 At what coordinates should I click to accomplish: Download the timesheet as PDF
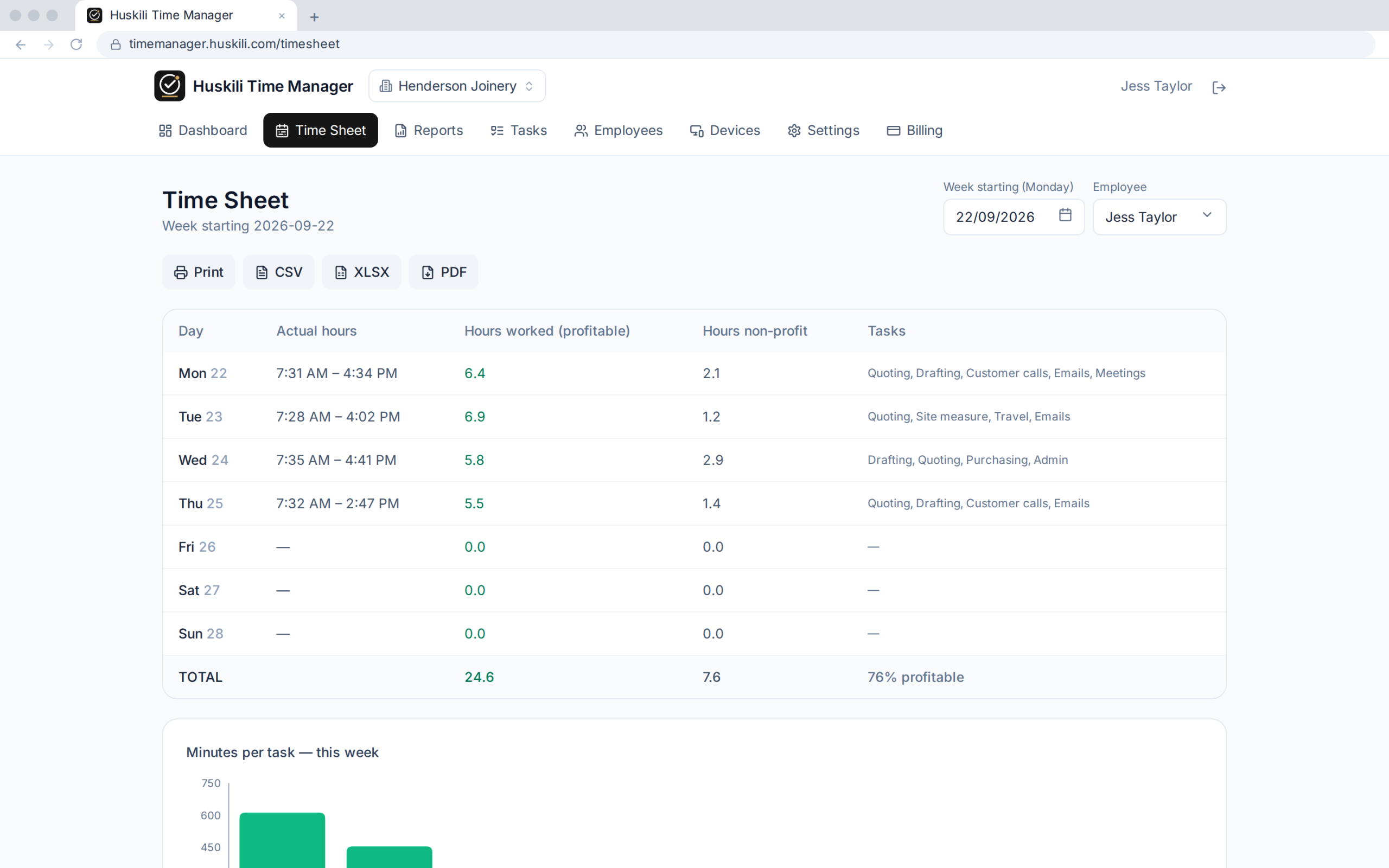(444, 272)
